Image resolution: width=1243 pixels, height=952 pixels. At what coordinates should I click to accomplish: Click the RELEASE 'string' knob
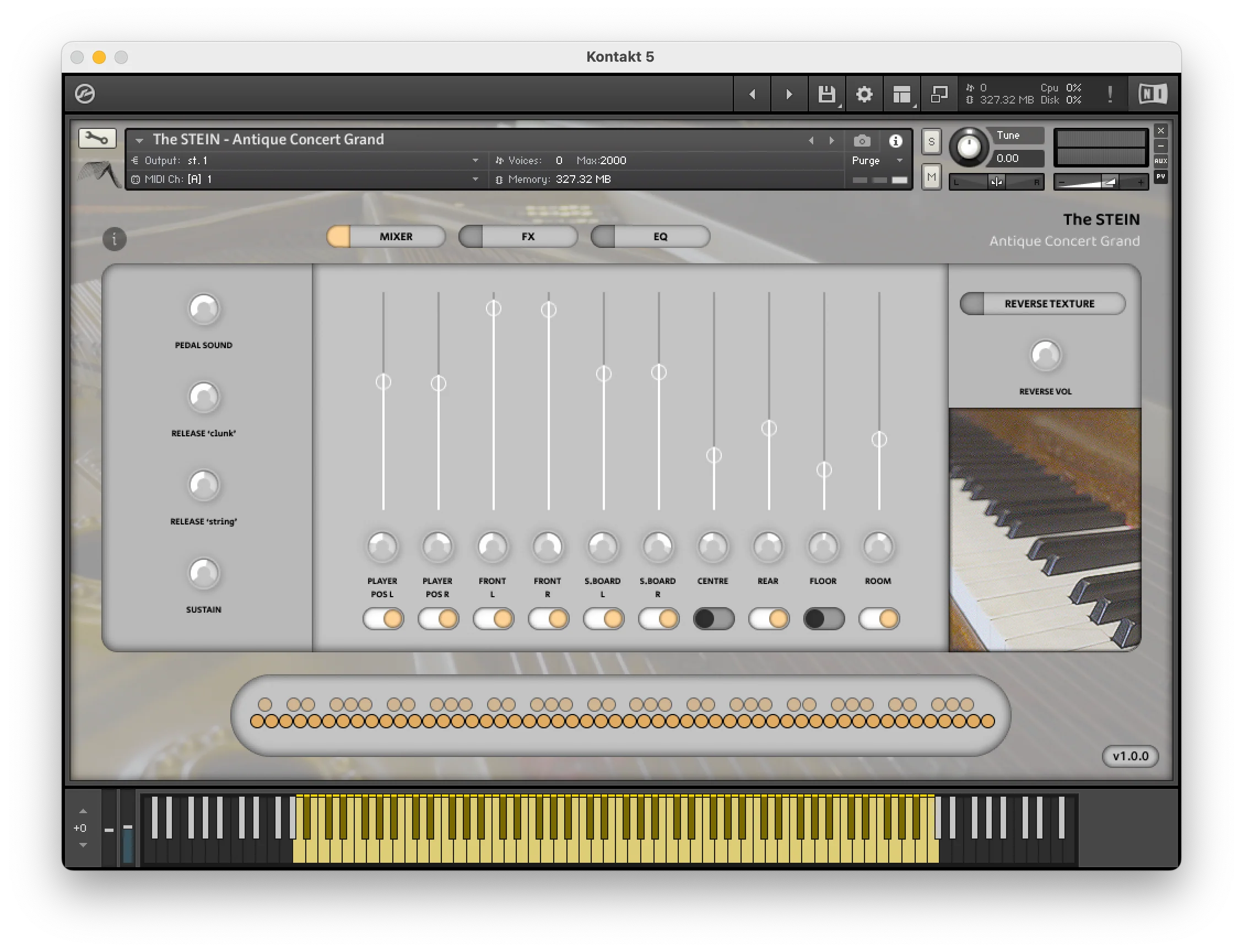coord(203,485)
